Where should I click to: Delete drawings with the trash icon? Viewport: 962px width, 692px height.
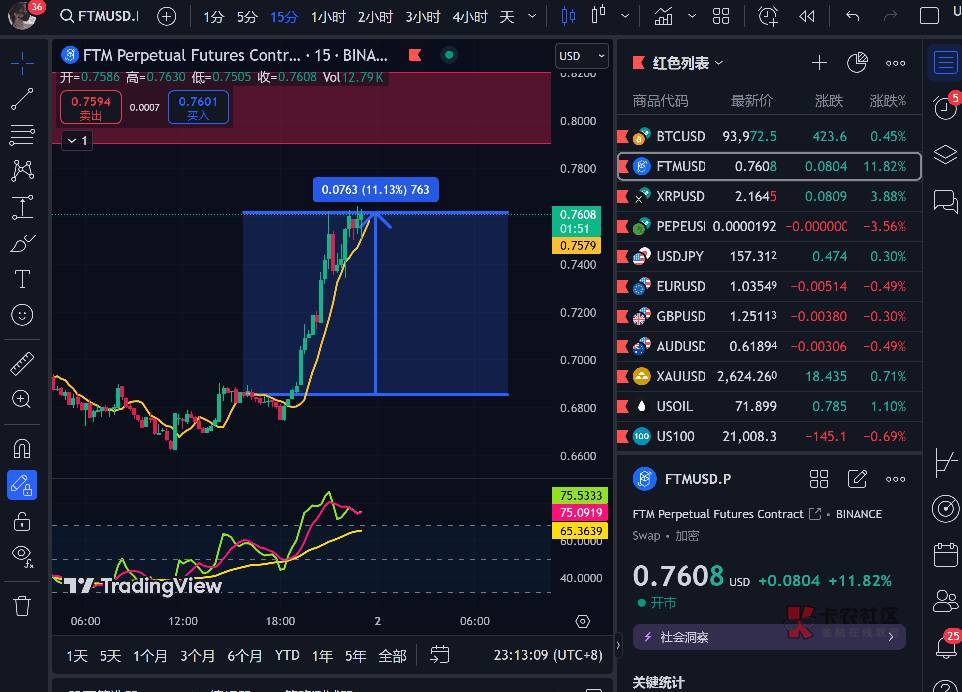(22, 605)
